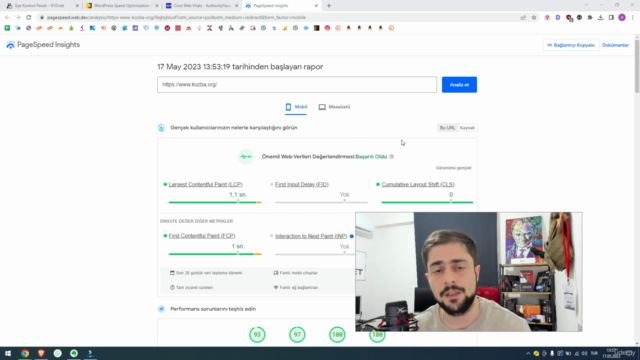
Task: Click the blue D extension icon
Action: click(558, 18)
